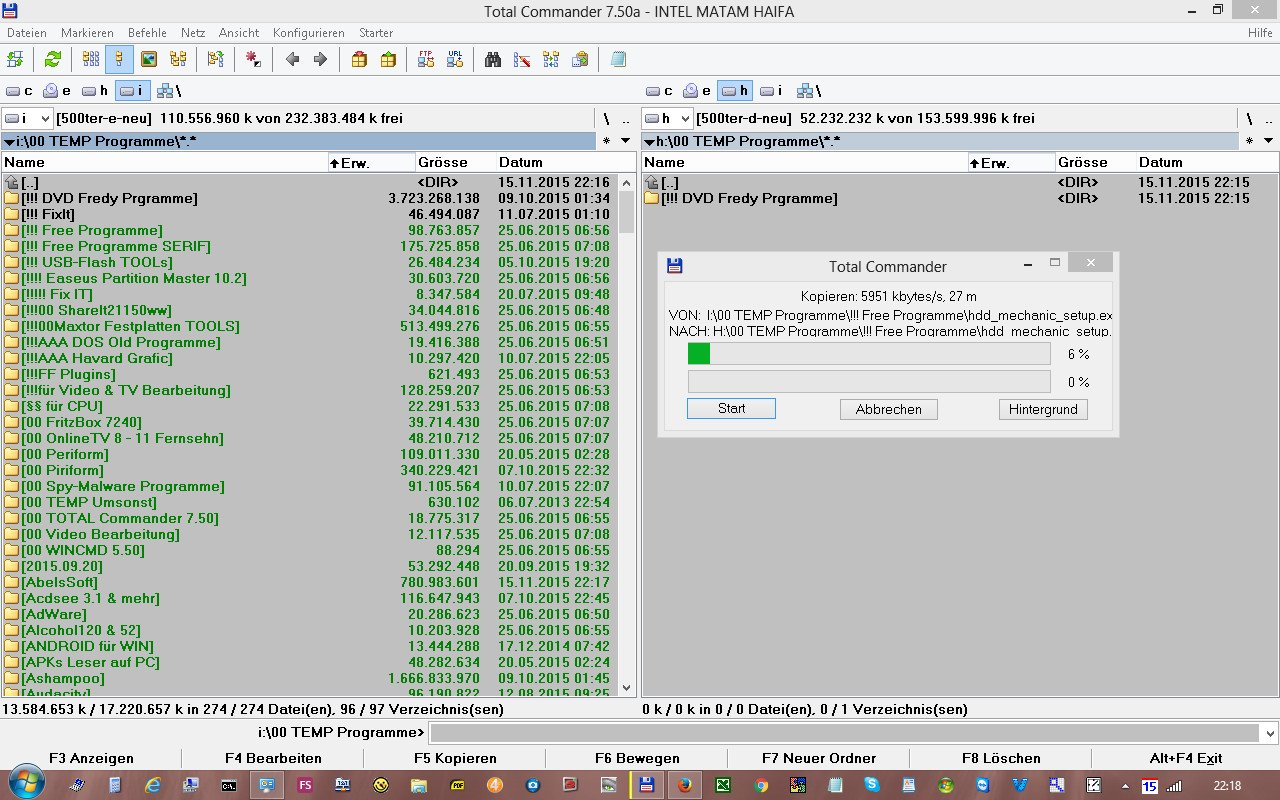The width and height of the screenshot is (1280, 800).
Task: Refresh the source panel with green arrows icon
Action: [52, 60]
